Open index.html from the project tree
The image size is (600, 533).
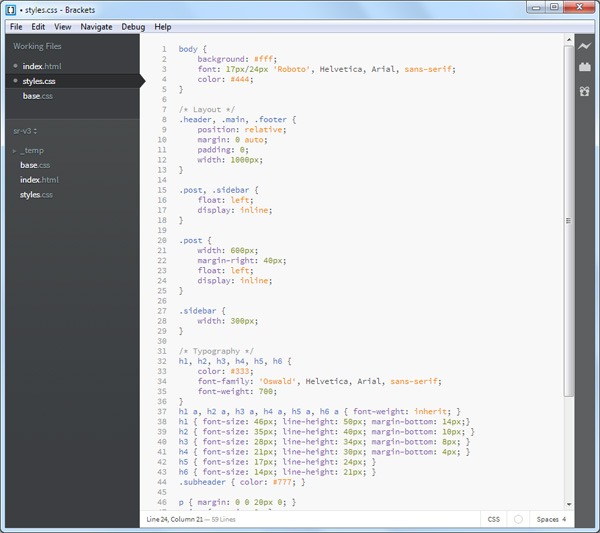pos(39,180)
